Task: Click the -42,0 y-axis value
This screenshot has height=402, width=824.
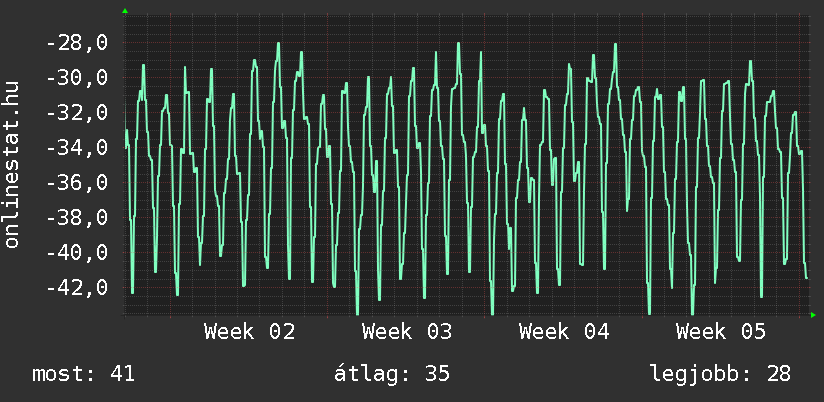Action: click(76, 288)
